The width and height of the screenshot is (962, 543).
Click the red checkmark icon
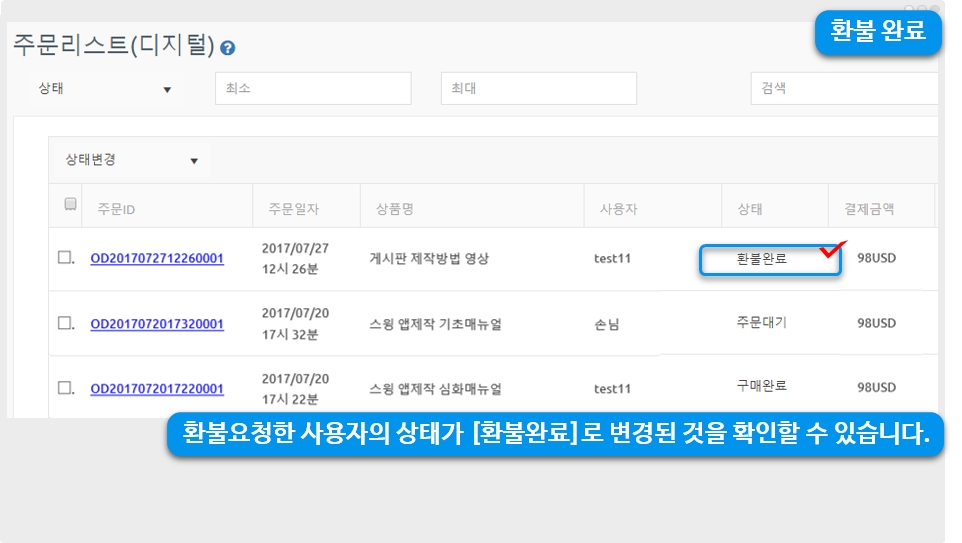coord(832,249)
